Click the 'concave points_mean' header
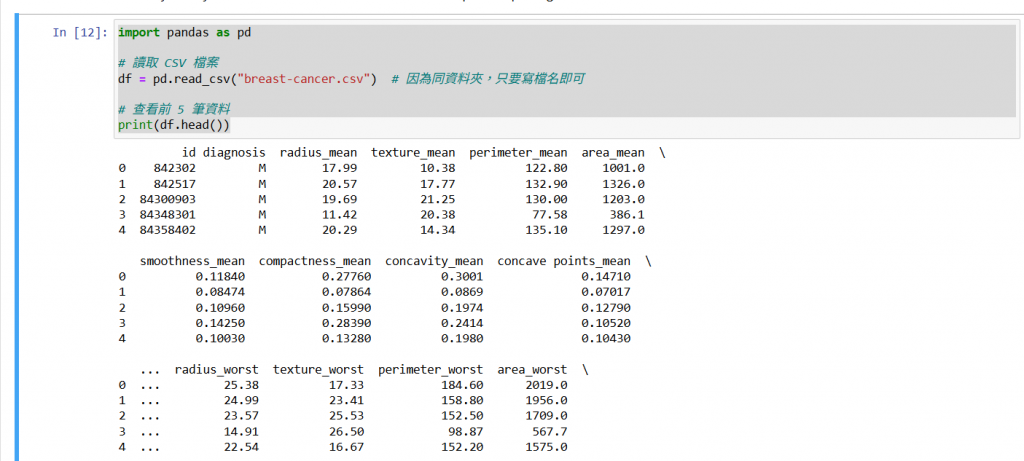 click(564, 261)
